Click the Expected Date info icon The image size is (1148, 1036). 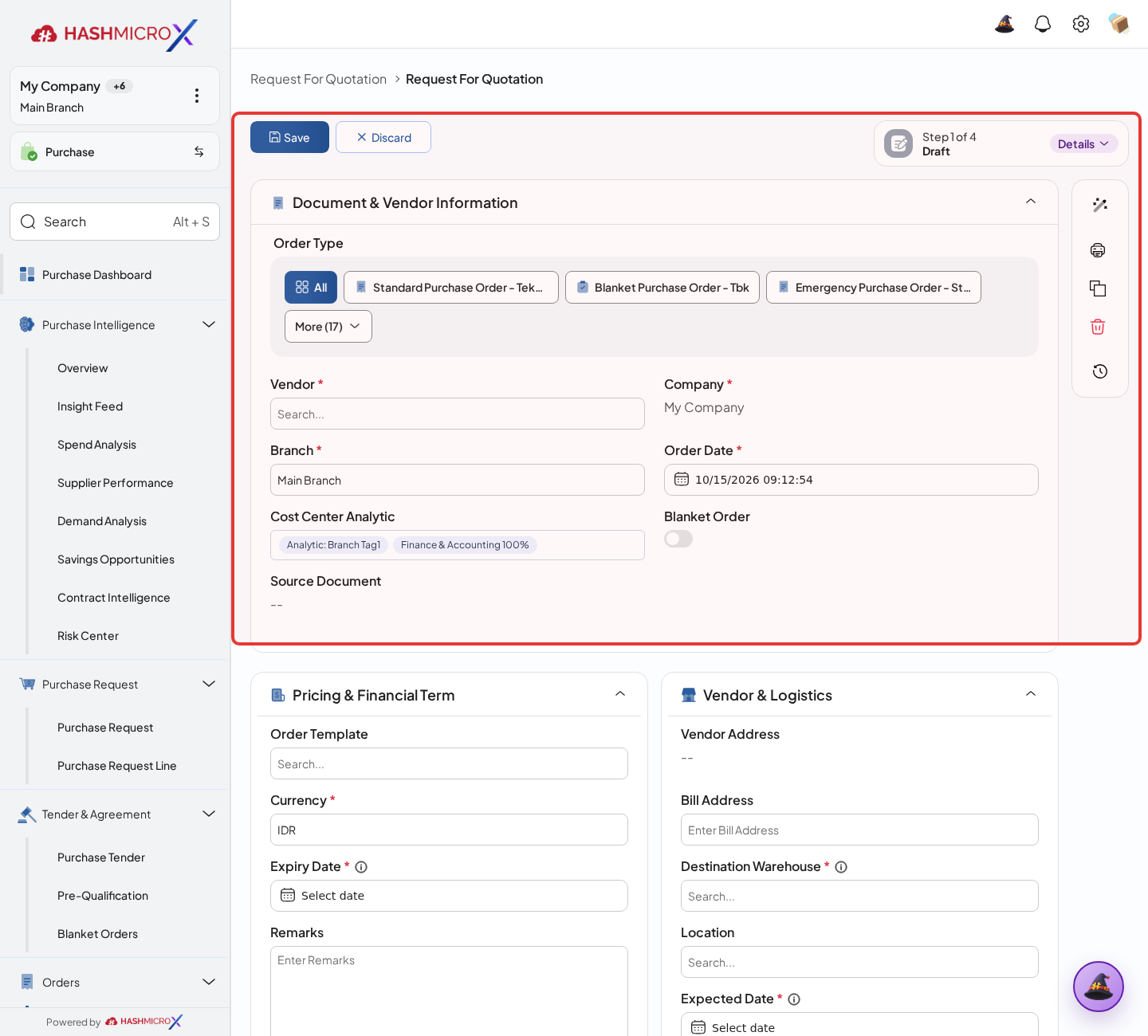point(794,999)
